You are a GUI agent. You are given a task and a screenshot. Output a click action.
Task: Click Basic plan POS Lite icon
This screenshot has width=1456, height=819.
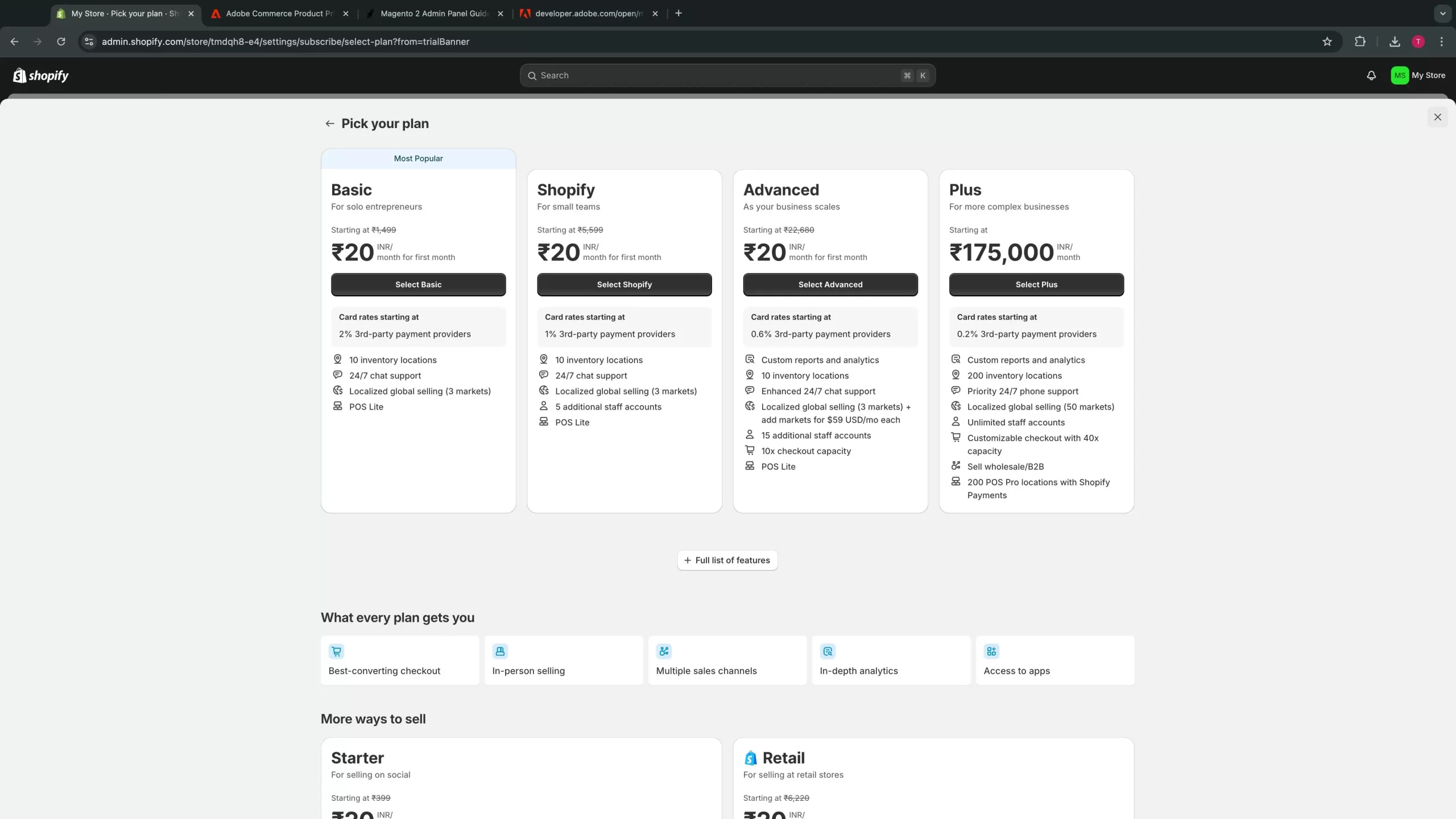337,406
